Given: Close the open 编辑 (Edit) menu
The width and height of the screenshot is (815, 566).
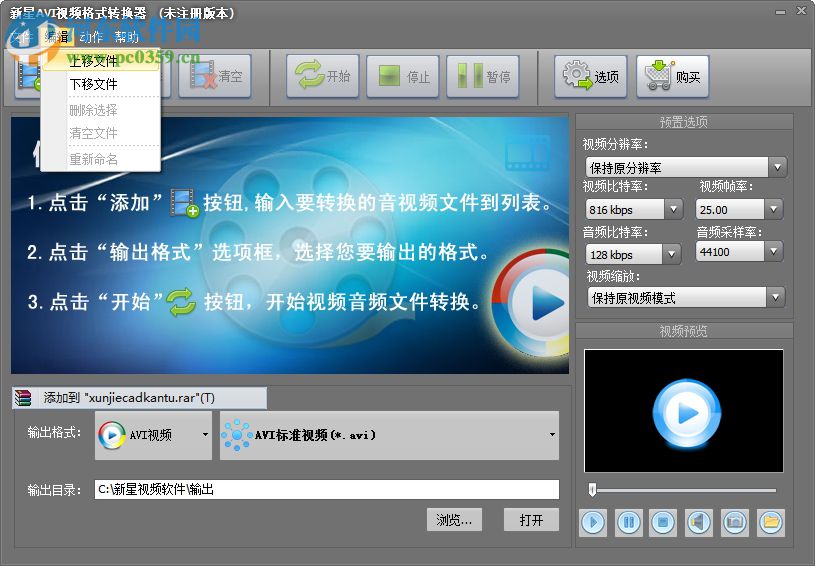Looking at the screenshot, I should tap(57, 36).
